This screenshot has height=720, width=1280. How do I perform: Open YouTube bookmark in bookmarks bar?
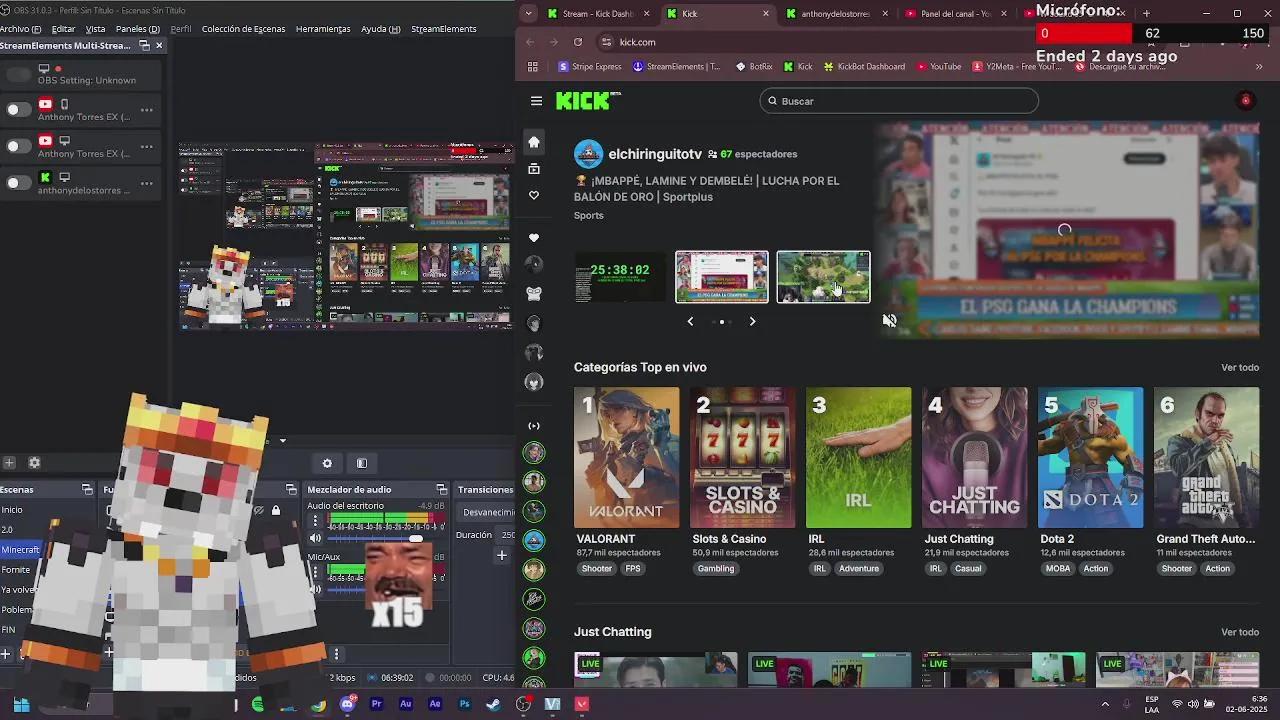click(938, 67)
